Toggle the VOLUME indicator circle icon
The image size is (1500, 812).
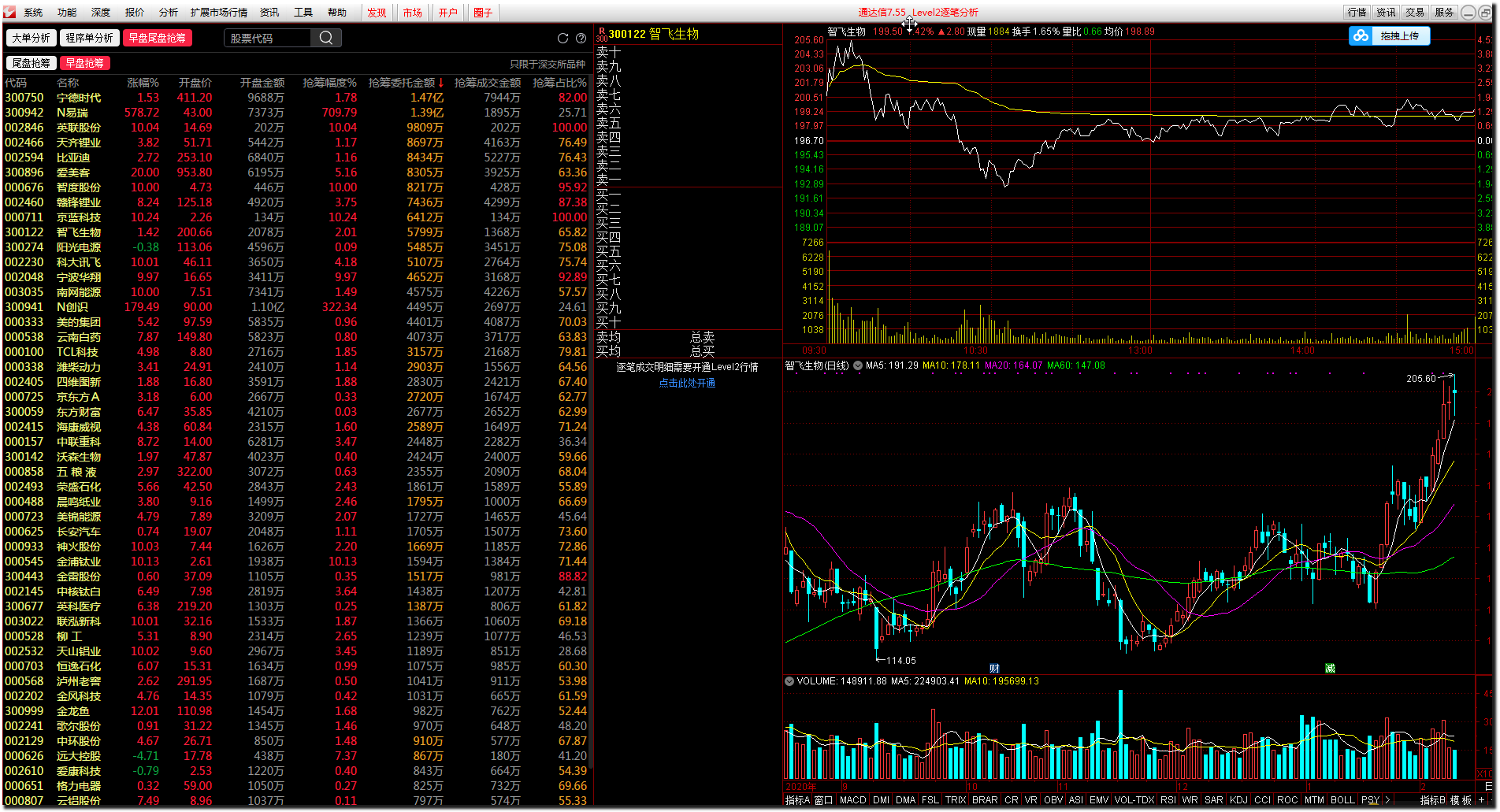[789, 681]
